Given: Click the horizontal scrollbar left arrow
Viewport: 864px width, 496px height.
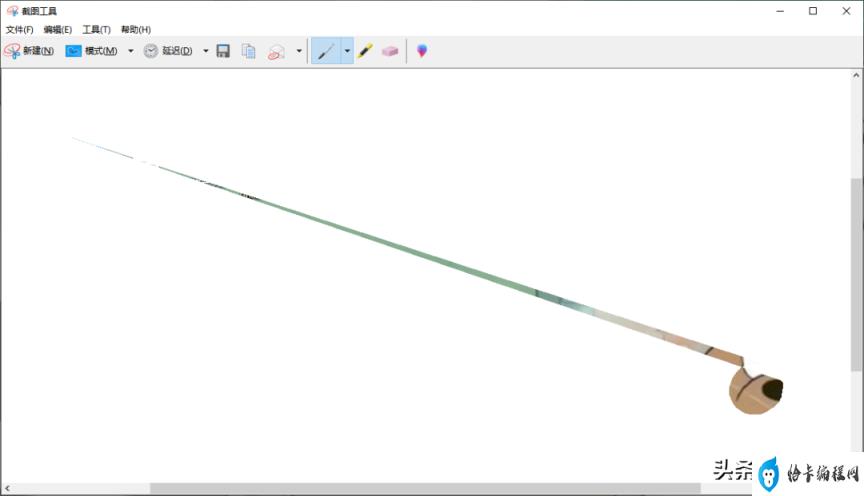Looking at the screenshot, I should coord(7,488).
